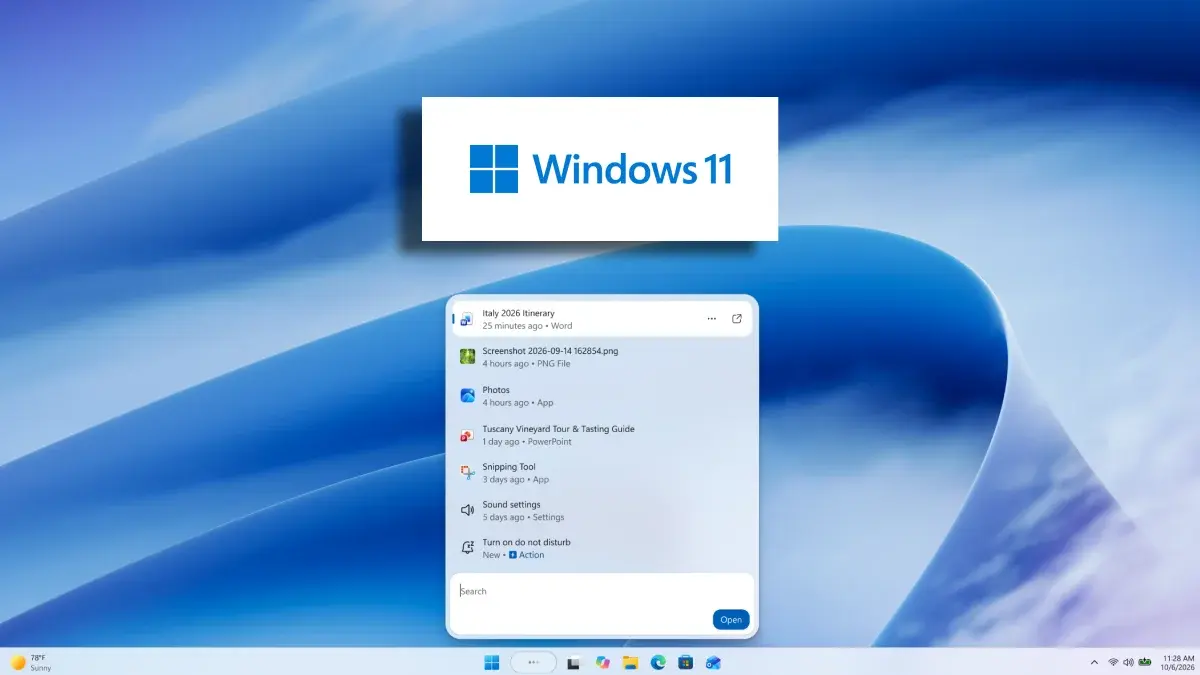Click the bell icon for Turn on do not disturb

point(467,548)
